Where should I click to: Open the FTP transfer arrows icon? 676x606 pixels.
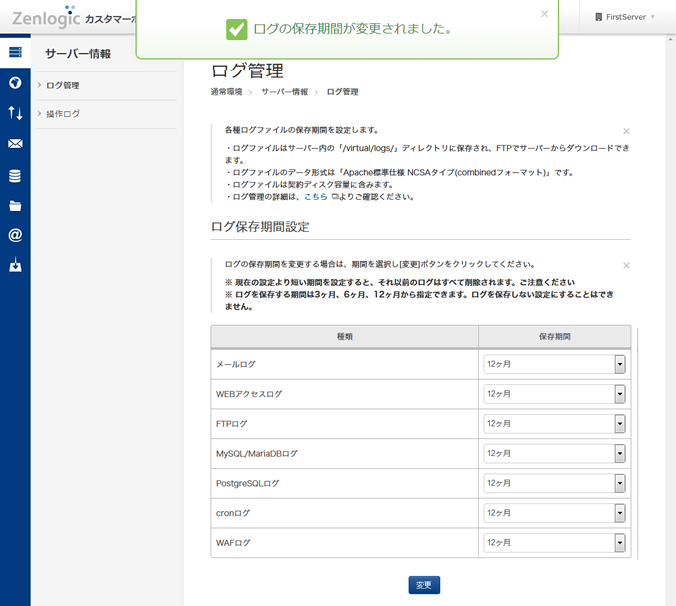pyautogui.click(x=15, y=113)
